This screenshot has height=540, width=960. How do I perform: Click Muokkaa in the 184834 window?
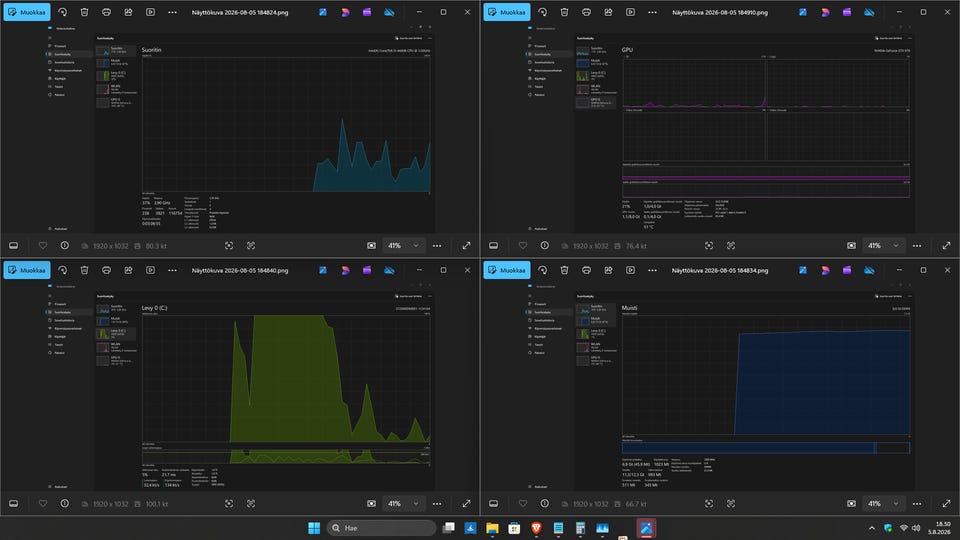click(507, 270)
